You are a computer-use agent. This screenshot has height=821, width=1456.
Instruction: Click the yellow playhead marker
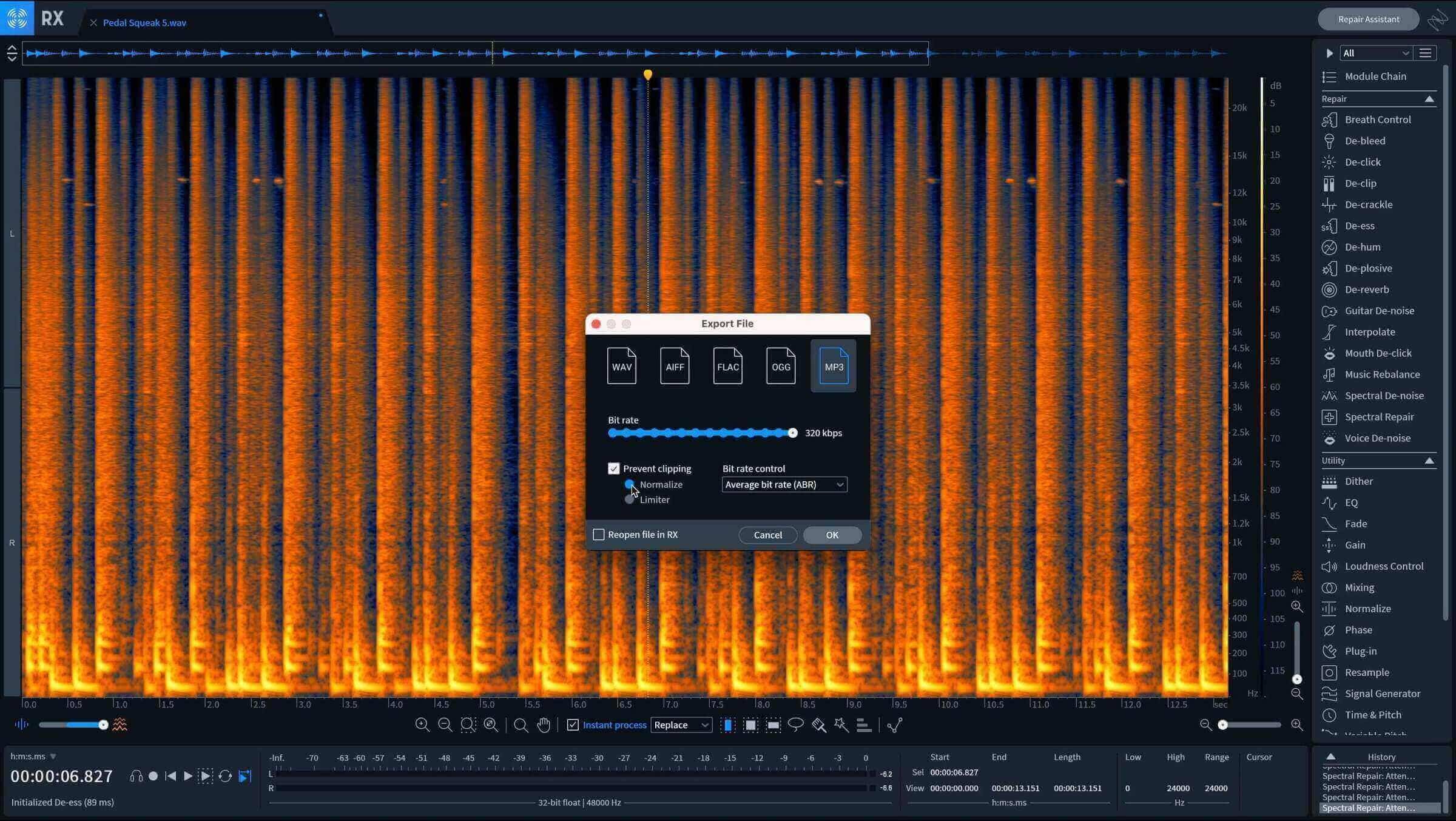tap(648, 75)
